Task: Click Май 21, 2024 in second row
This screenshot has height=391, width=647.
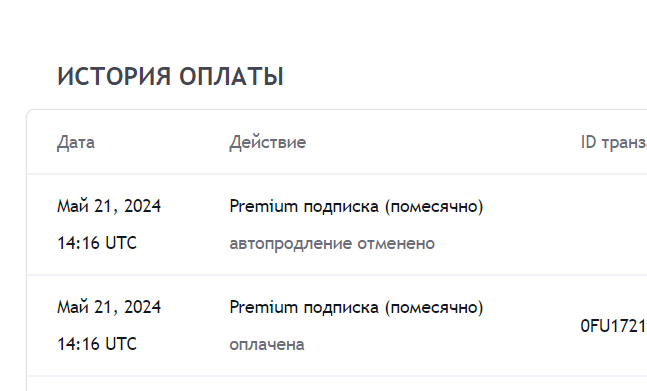Action: [109, 307]
